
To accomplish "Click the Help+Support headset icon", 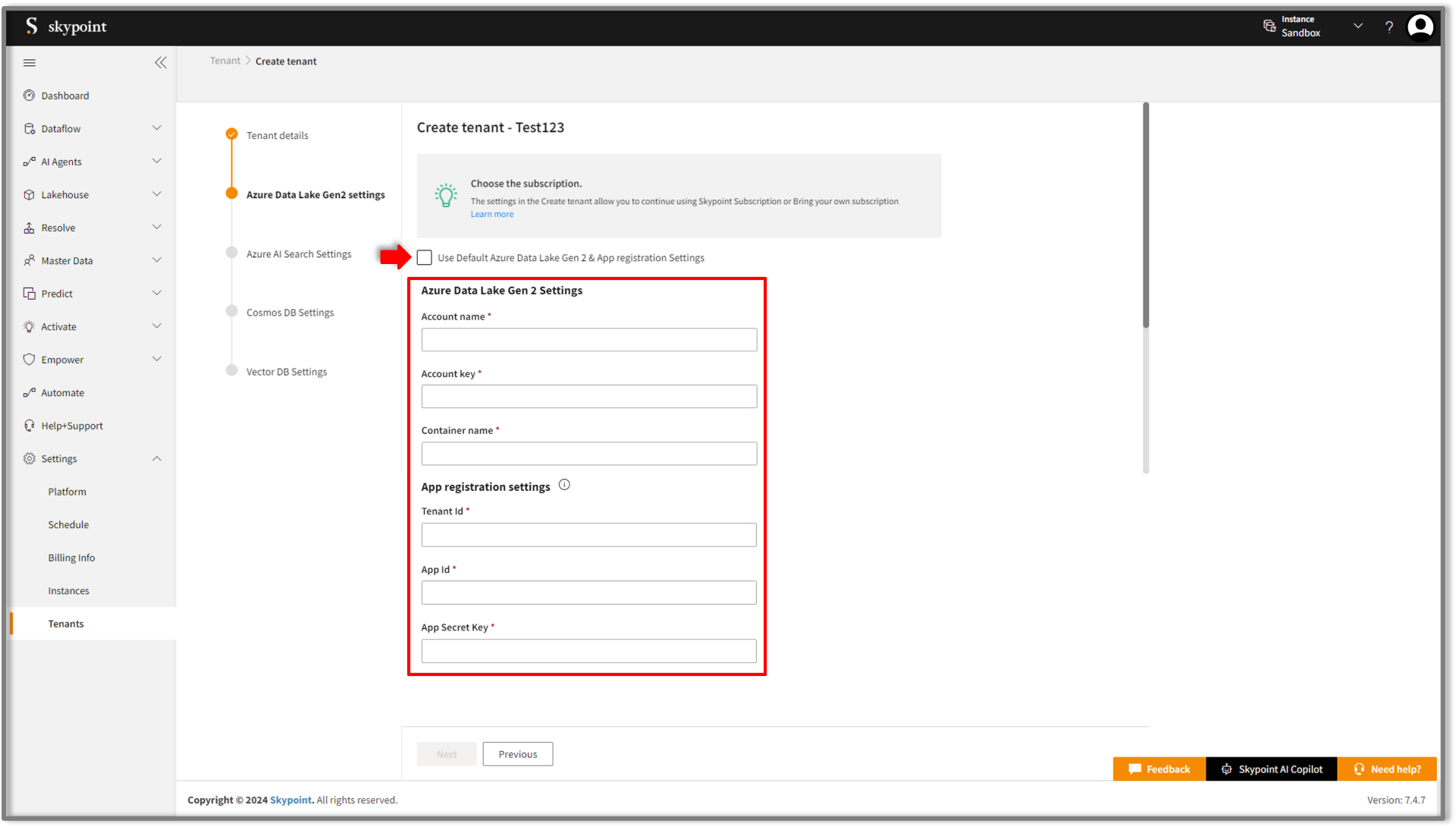I will pyautogui.click(x=30, y=426).
